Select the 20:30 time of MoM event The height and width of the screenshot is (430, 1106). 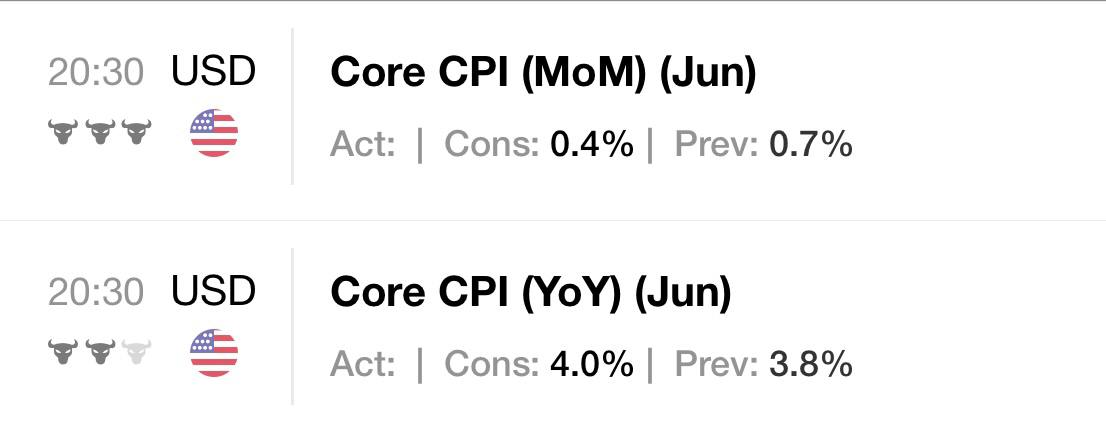96,73
